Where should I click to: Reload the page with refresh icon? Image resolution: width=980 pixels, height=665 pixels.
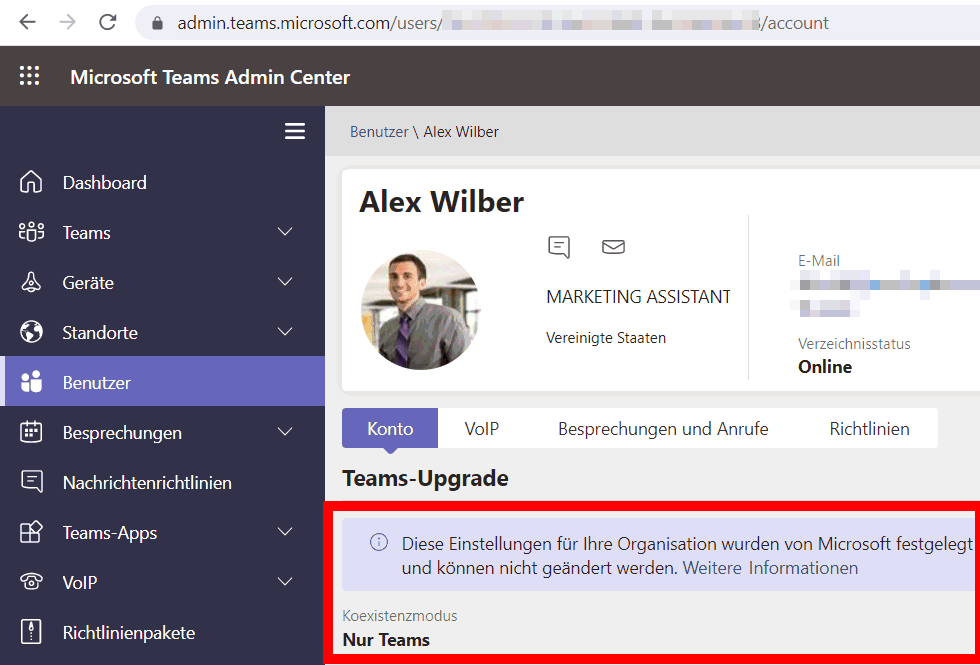pyautogui.click(x=108, y=22)
